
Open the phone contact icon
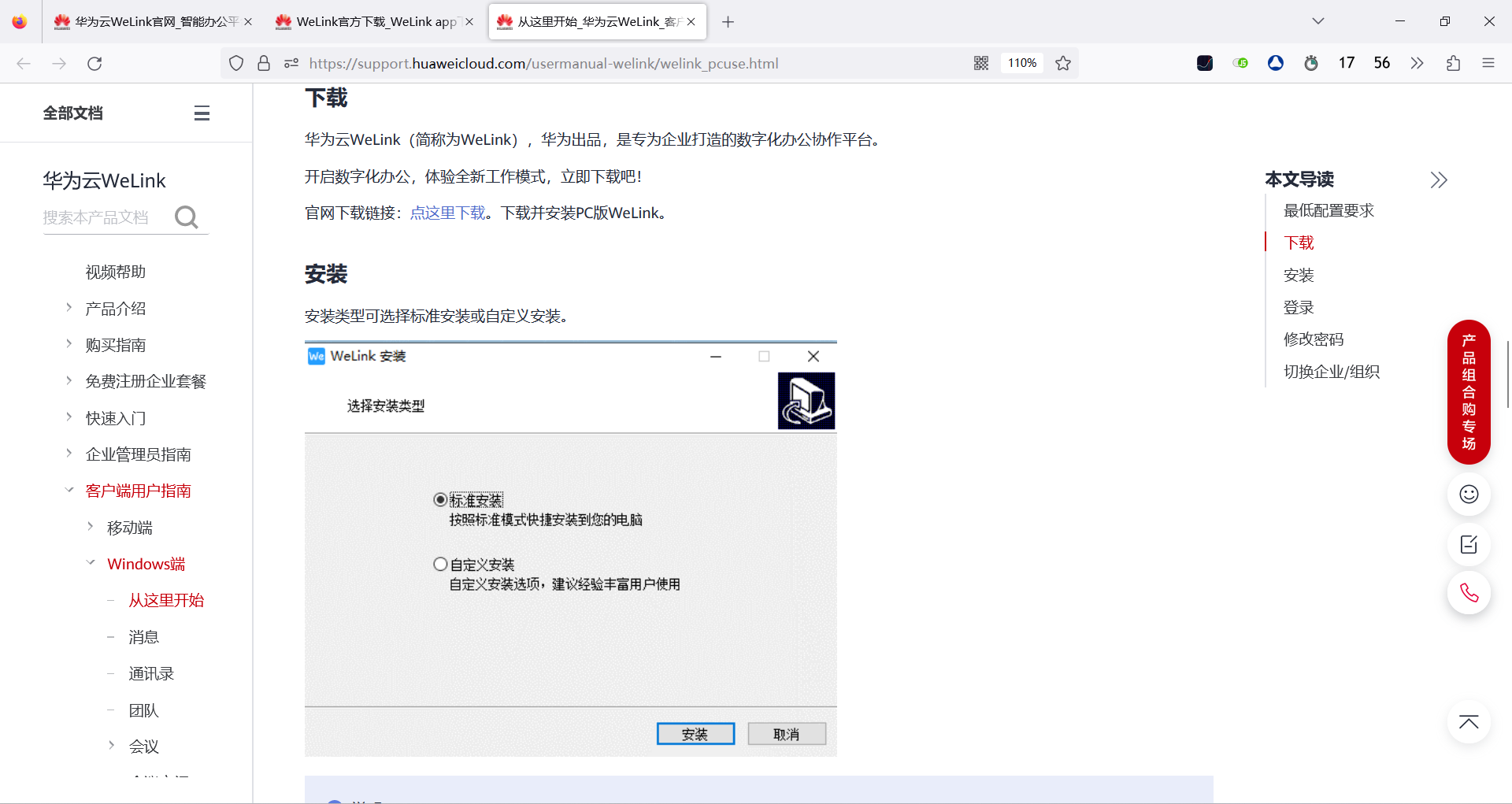[1468, 593]
